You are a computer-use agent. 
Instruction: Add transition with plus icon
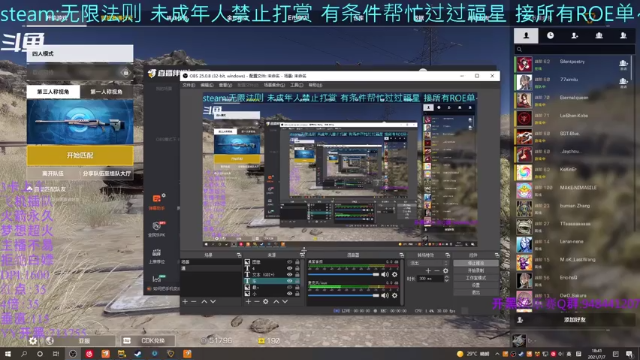click(428, 271)
